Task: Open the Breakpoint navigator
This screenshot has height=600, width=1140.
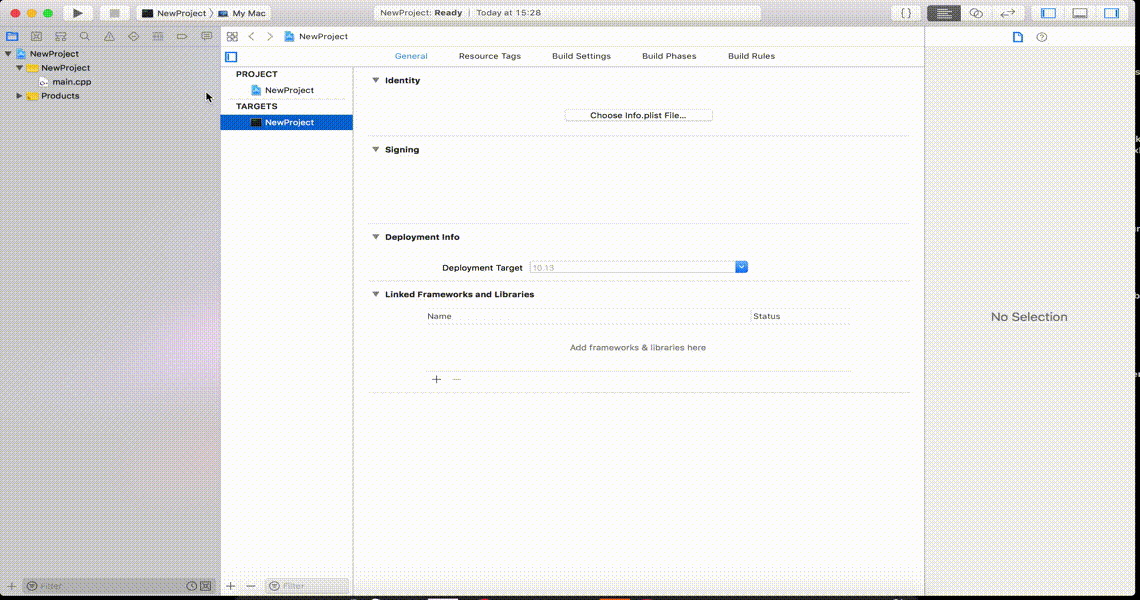Action: 182,36
